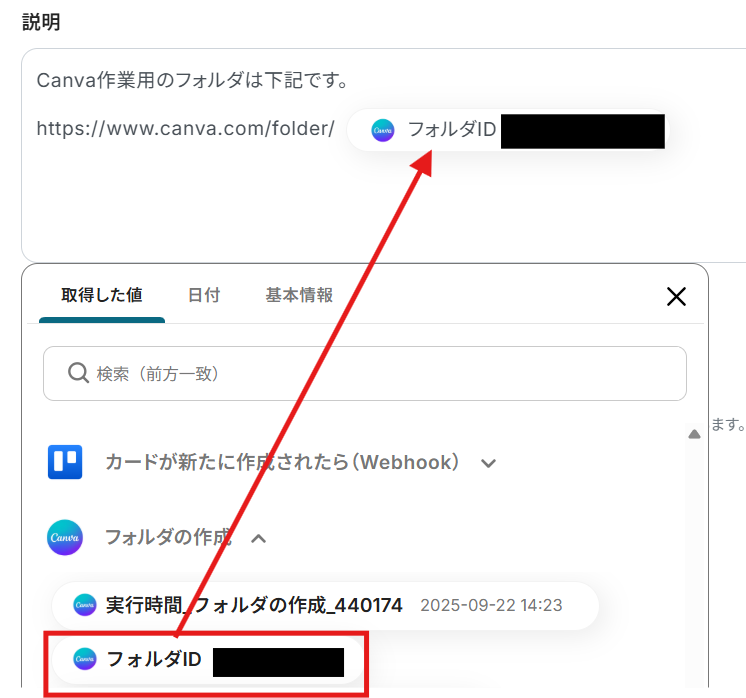Click the Canva icon in the bottom フォルダID item

point(85,659)
